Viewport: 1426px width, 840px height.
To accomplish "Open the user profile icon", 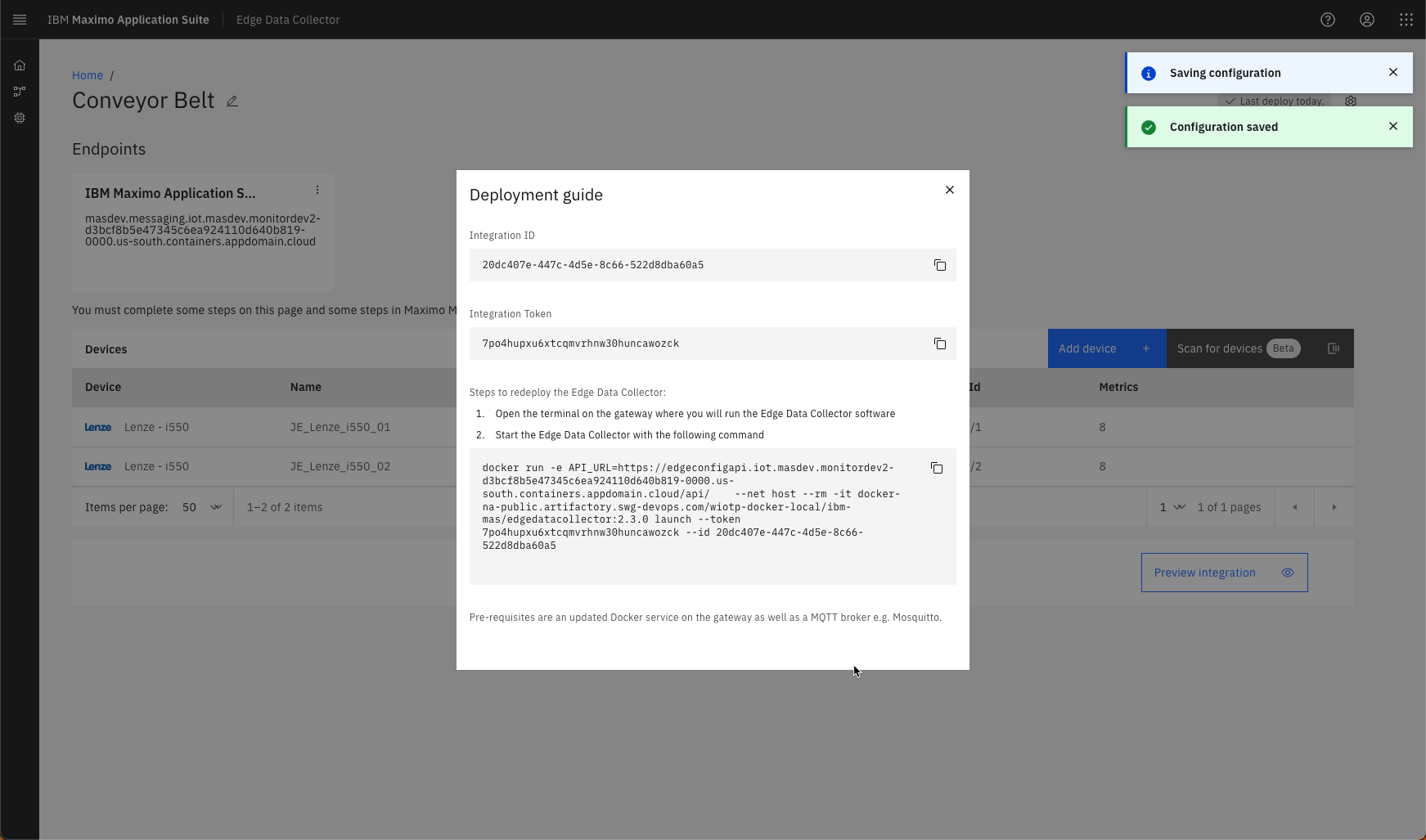I will click(1367, 20).
